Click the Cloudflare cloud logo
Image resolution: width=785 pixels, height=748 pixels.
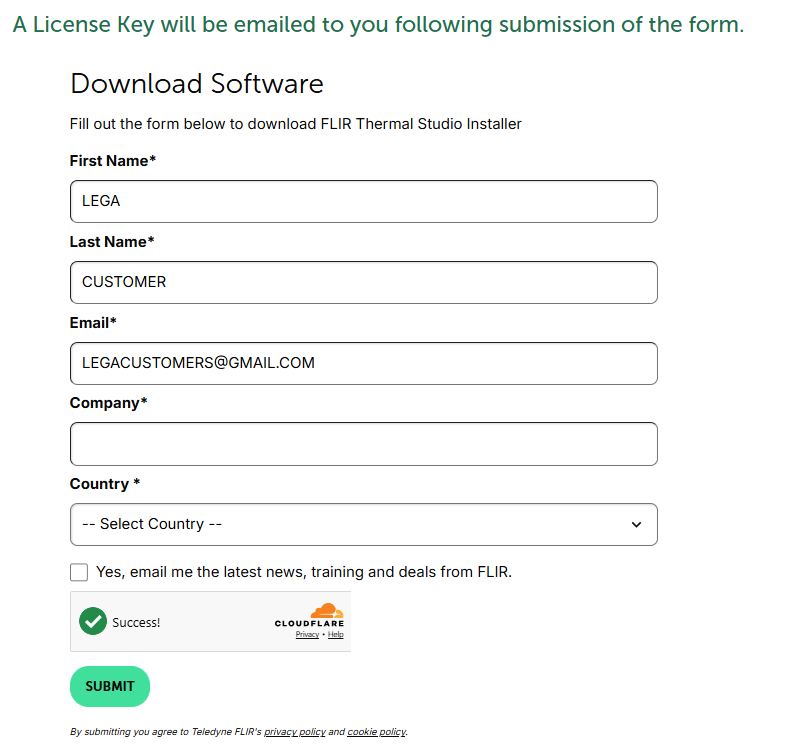[x=325, y=611]
